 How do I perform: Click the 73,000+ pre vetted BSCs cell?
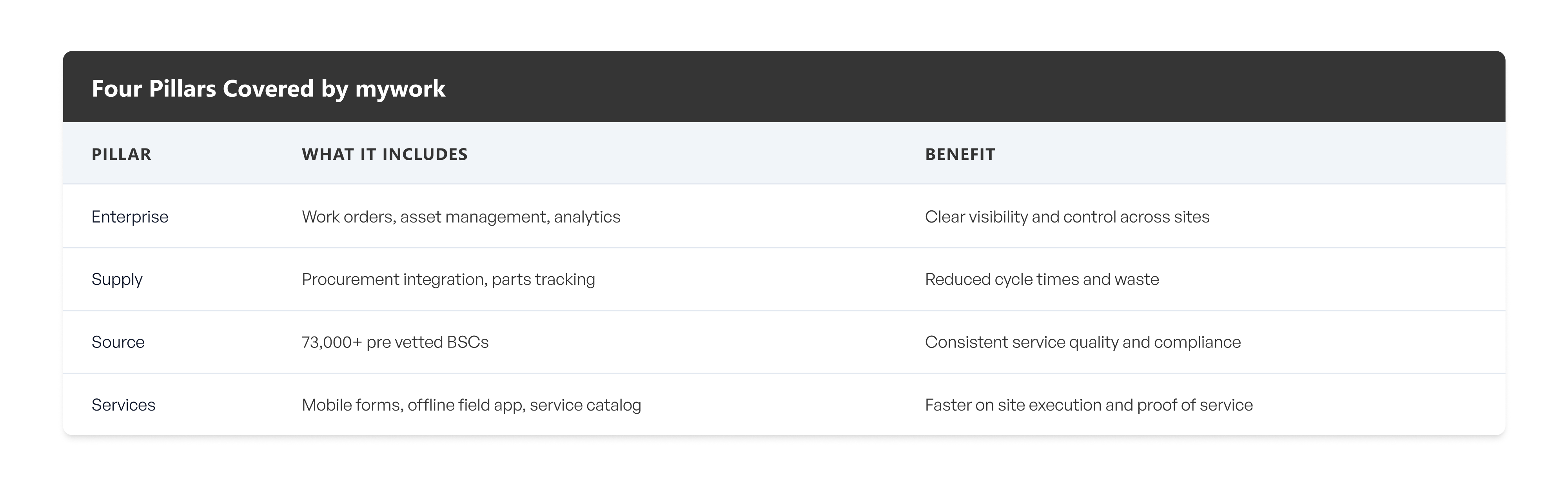click(395, 342)
